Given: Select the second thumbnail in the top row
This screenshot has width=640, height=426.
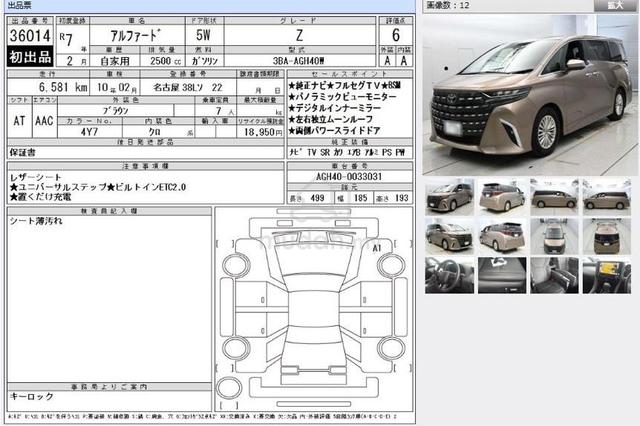Looking at the screenshot, I should [x=502, y=197].
